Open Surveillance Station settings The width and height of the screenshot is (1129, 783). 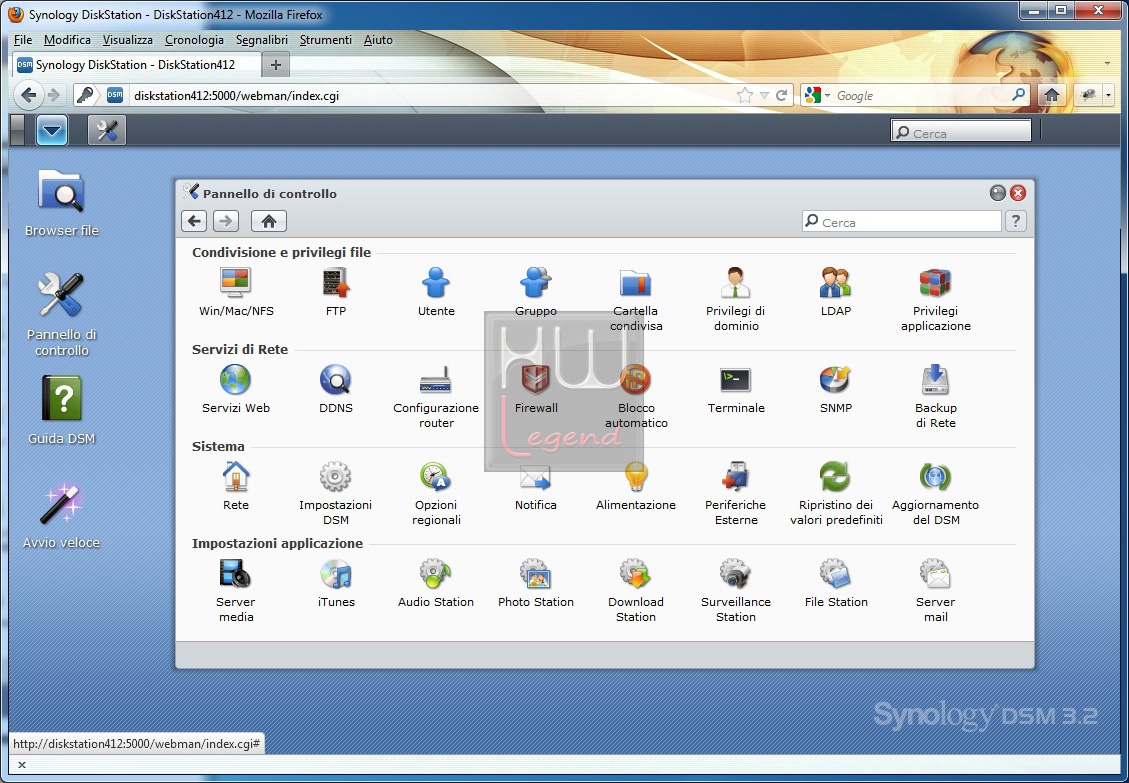pyautogui.click(x=735, y=591)
